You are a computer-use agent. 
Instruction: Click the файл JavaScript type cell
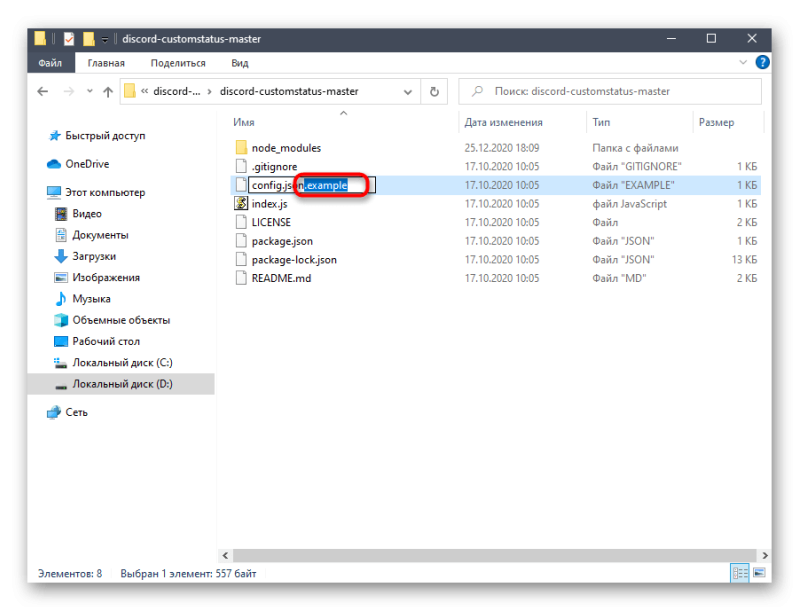pyautogui.click(x=630, y=204)
